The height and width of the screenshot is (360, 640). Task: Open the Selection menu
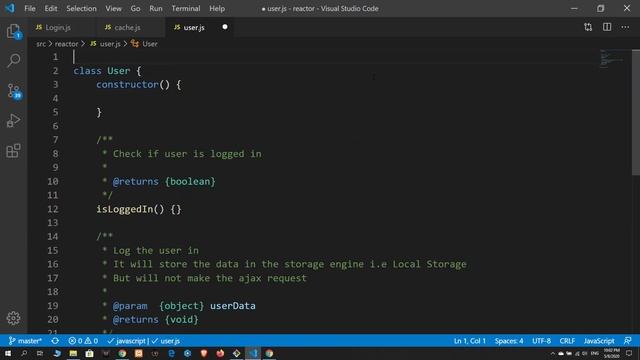81,8
